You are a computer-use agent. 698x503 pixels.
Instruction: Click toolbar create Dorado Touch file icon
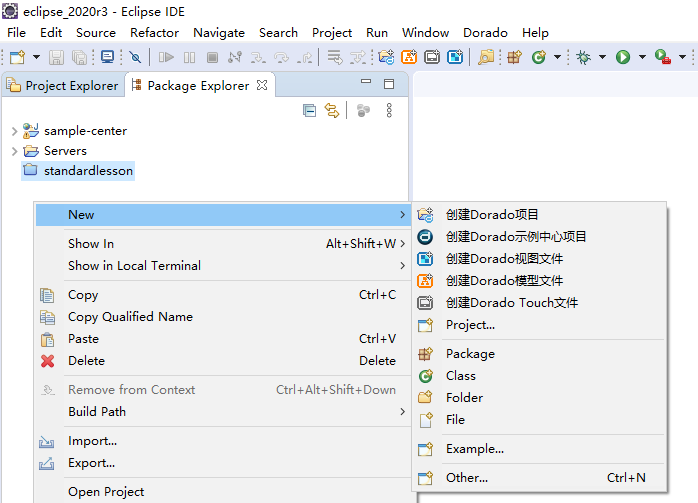click(x=432, y=57)
